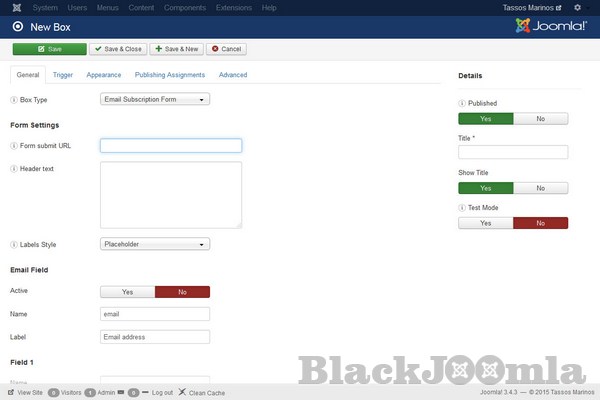Viewport: 600px width, 400px height.
Task: Enable Email Field Active with Yes
Action: 127,292
